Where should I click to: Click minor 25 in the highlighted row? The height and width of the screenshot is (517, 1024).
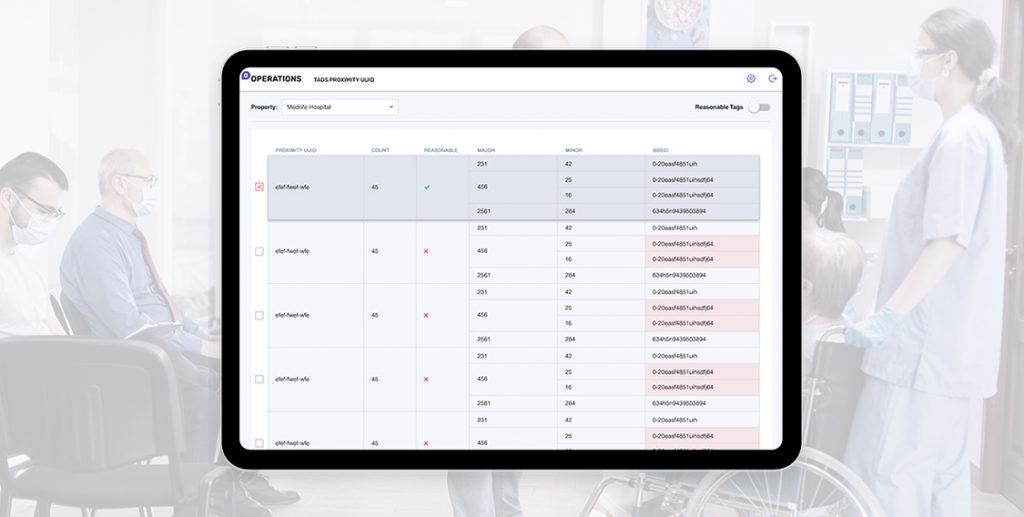[569, 180]
